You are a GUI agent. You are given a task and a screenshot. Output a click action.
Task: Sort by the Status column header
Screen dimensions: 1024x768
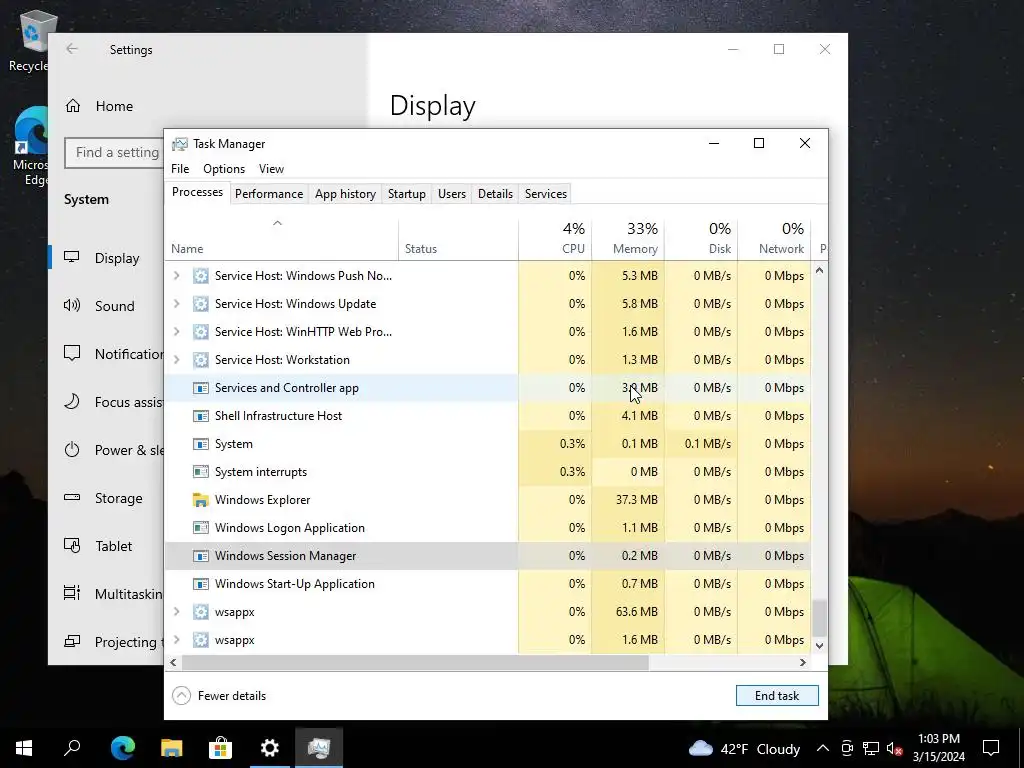tap(458, 239)
